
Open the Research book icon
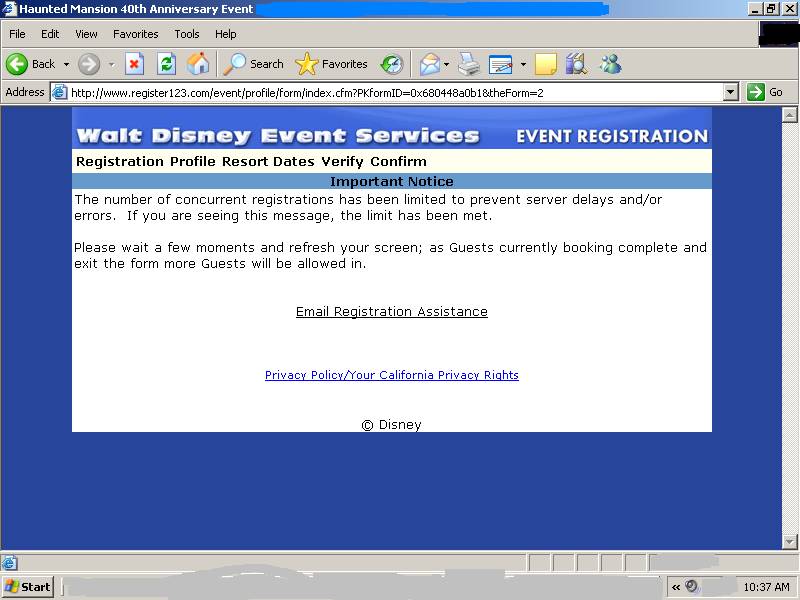click(577, 64)
